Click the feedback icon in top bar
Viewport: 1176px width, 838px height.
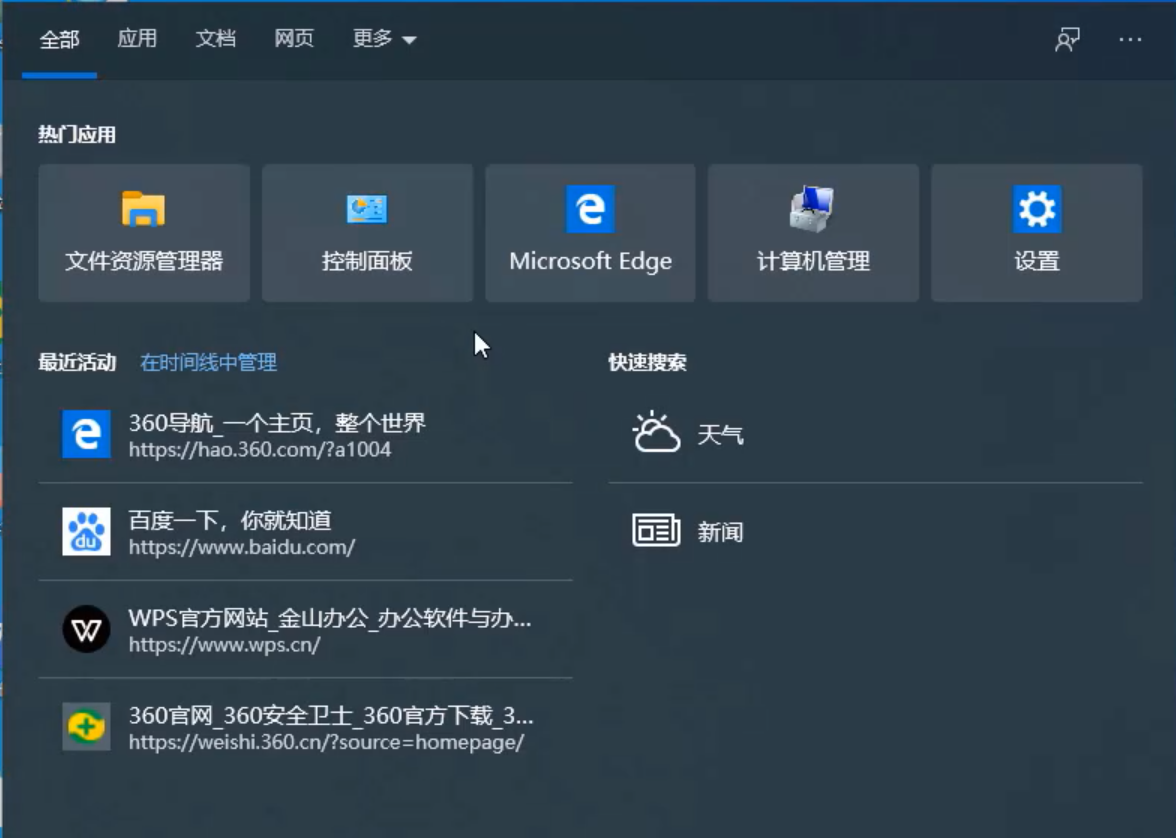(1067, 40)
